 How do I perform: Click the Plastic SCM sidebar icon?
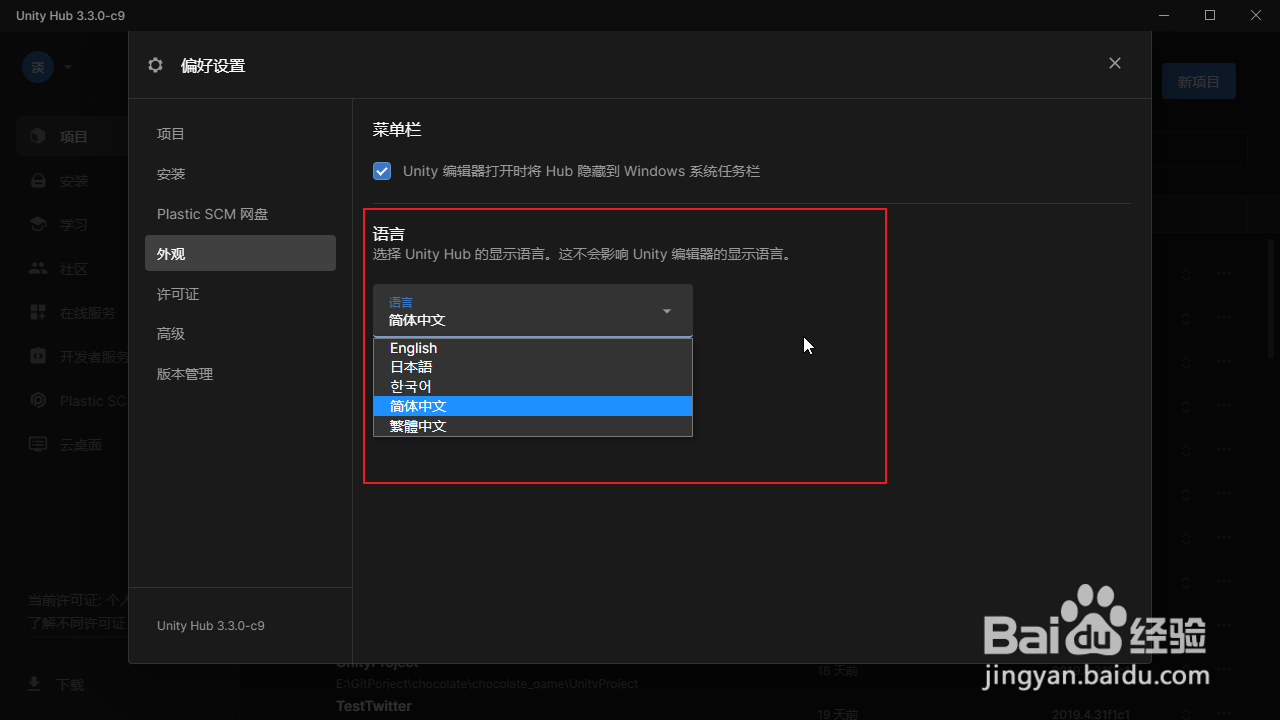pos(38,401)
